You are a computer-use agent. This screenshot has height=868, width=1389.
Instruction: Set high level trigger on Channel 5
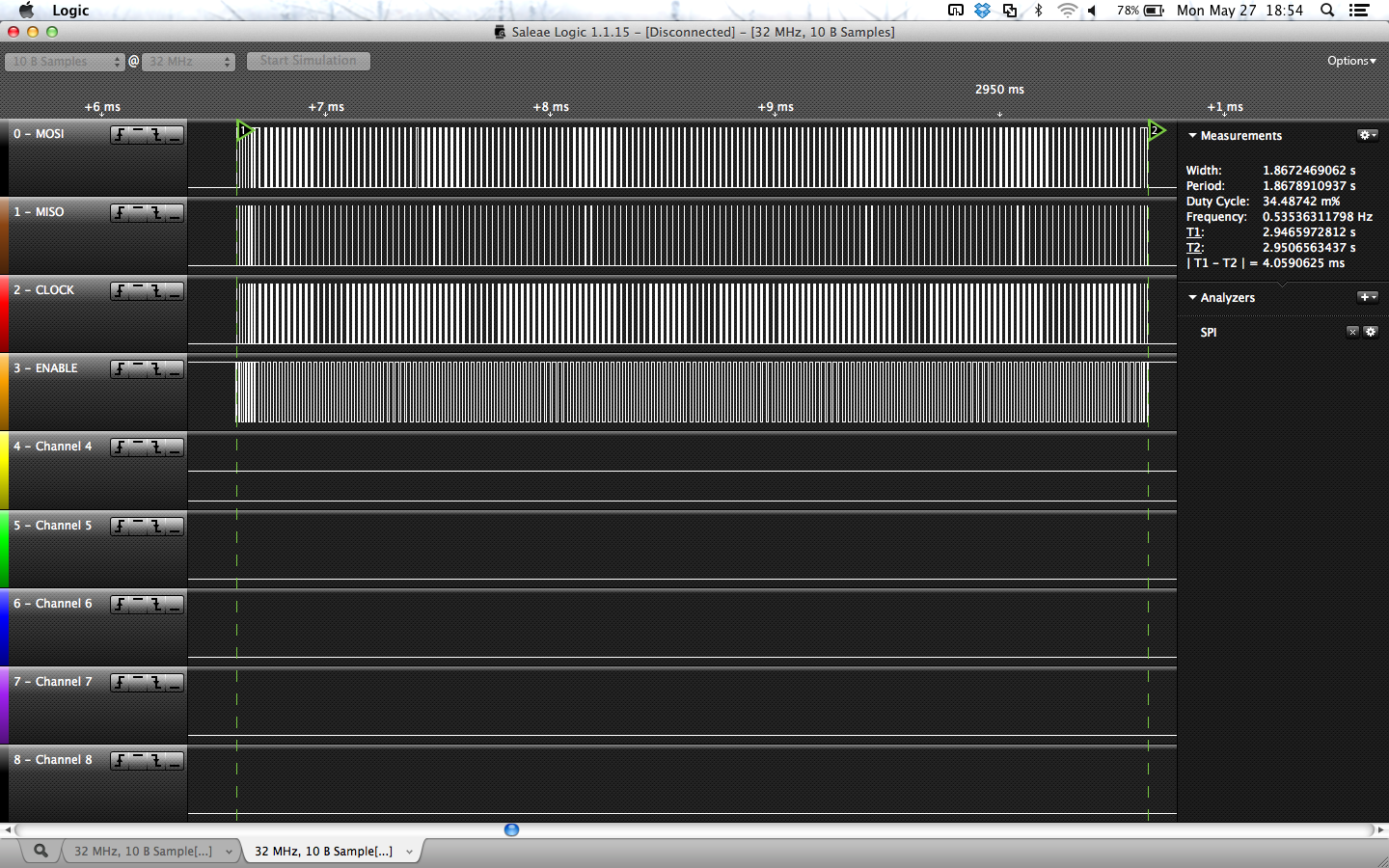coord(138,527)
